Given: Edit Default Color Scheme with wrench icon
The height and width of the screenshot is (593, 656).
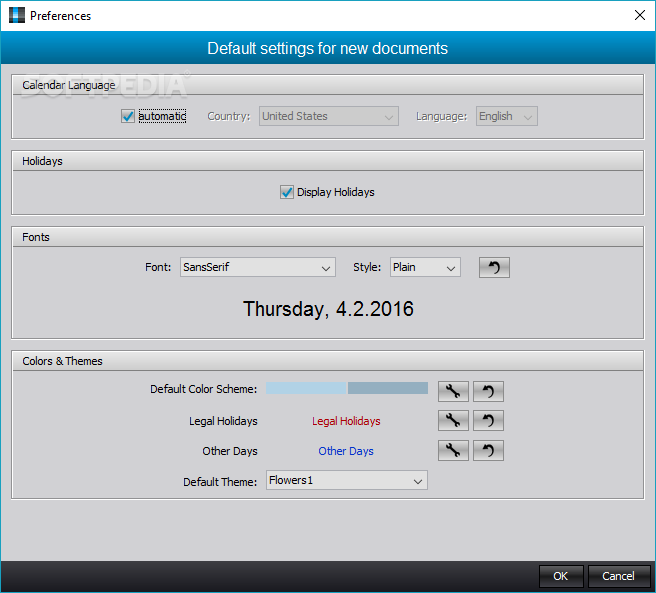Looking at the screenshot, I should point(453,391).
